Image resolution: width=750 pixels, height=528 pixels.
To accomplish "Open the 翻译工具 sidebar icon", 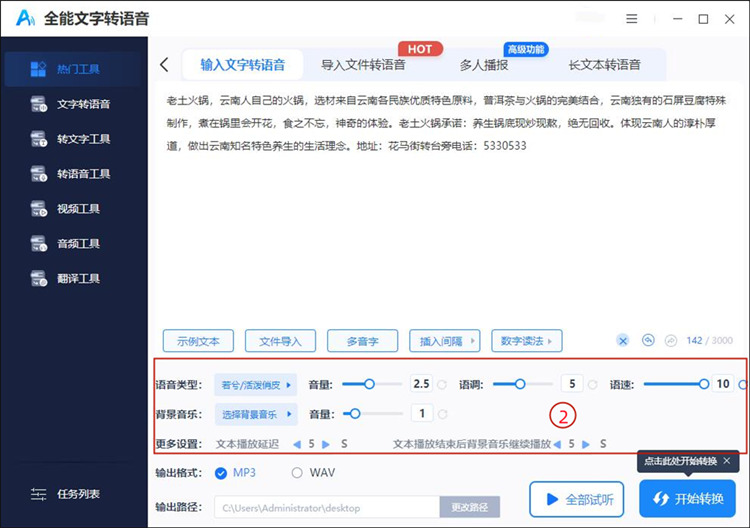I will point(39,278).
